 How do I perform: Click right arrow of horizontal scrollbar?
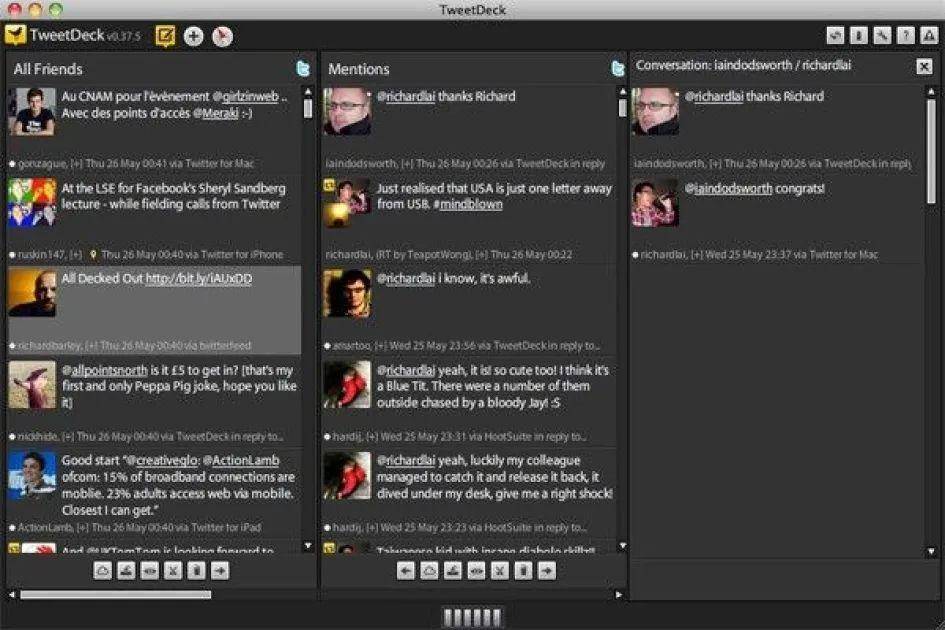(x=618, y=594)
